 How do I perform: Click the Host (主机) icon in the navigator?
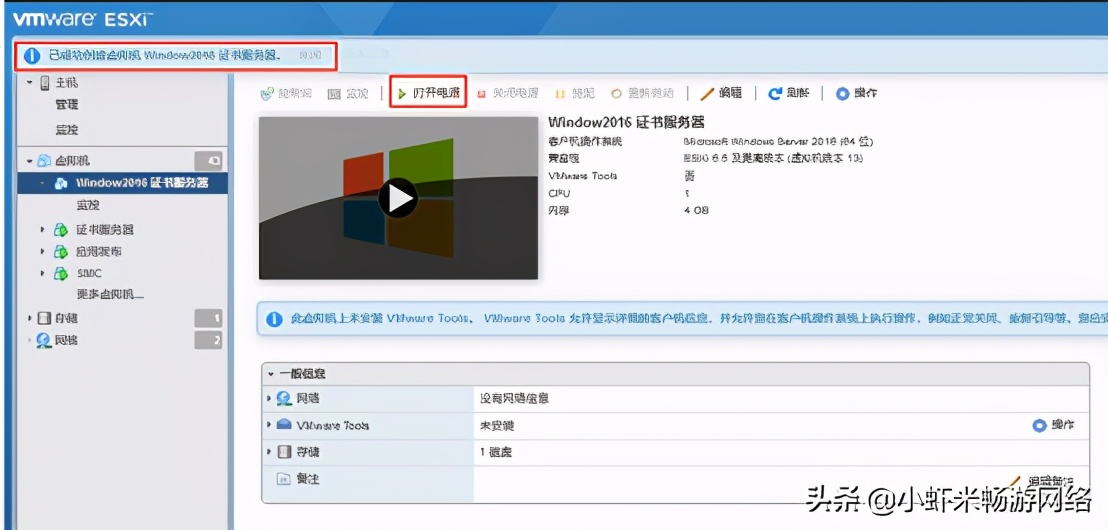point(45,83)
